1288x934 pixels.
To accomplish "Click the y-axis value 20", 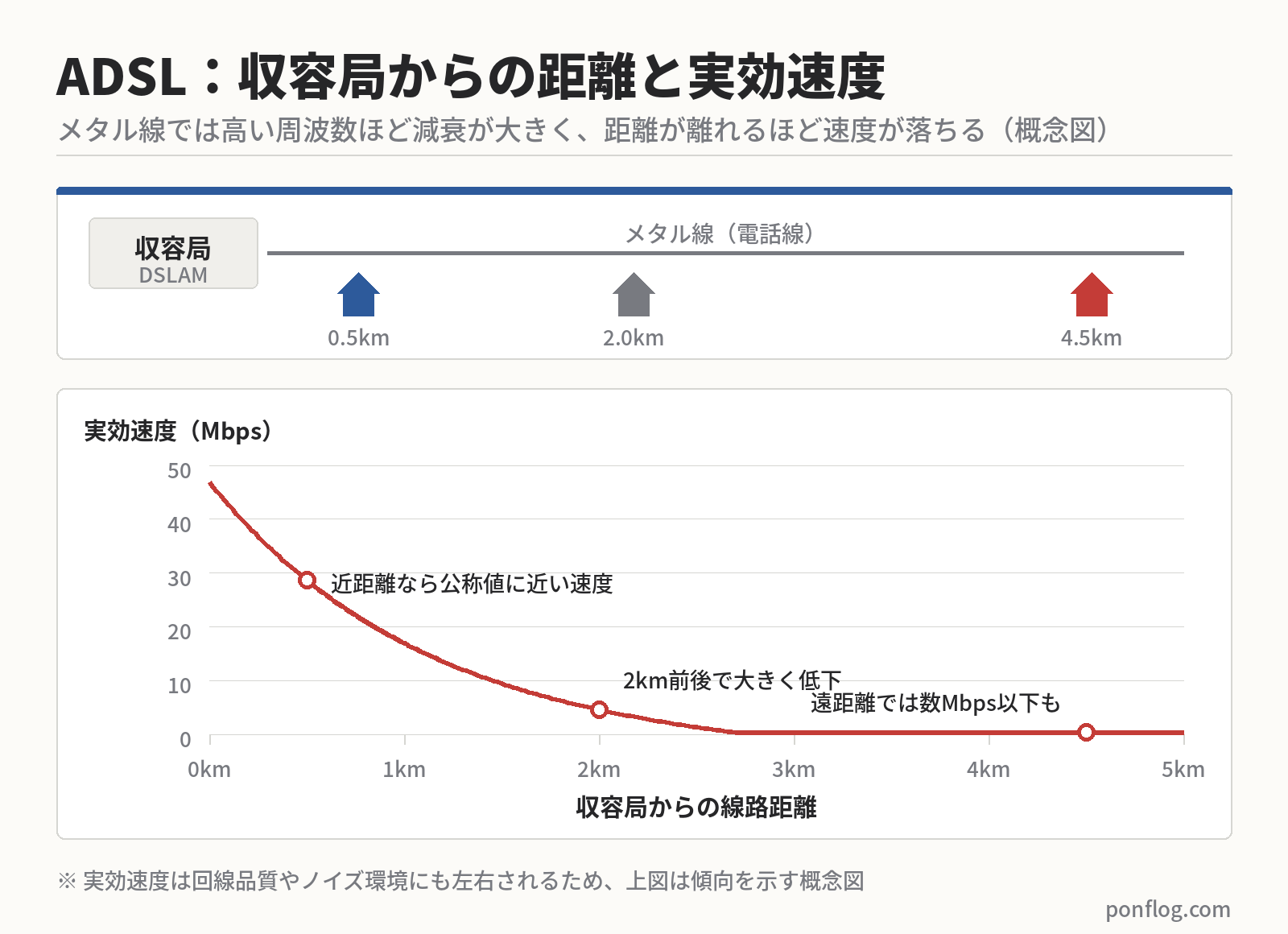I will pyautogui.click(x=179, y=632).
